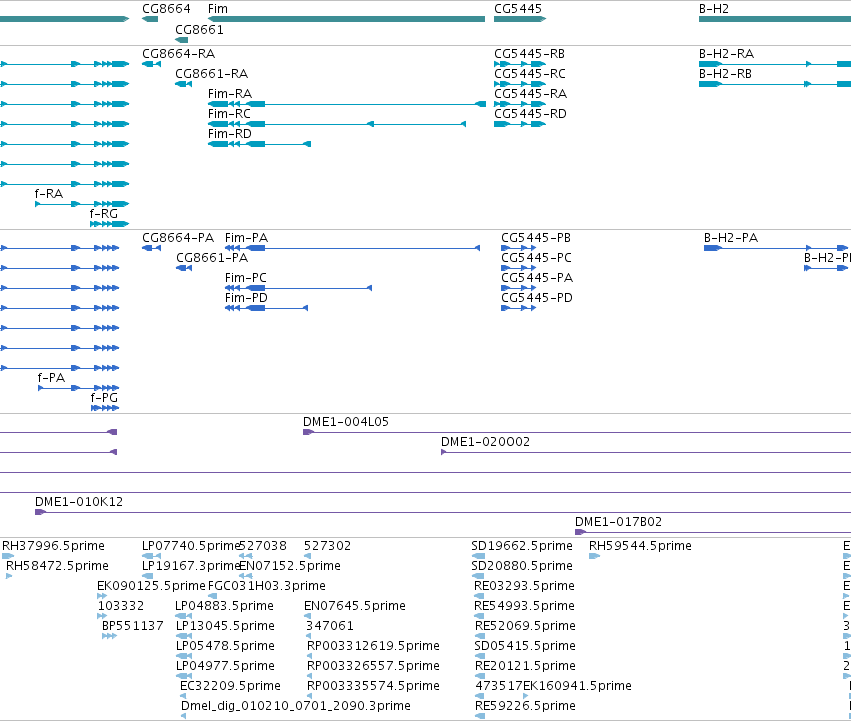The width and height of the screenshot is (851, 721).
Task: Click EST RP003312619.5prime
Action: coord(373,646)
